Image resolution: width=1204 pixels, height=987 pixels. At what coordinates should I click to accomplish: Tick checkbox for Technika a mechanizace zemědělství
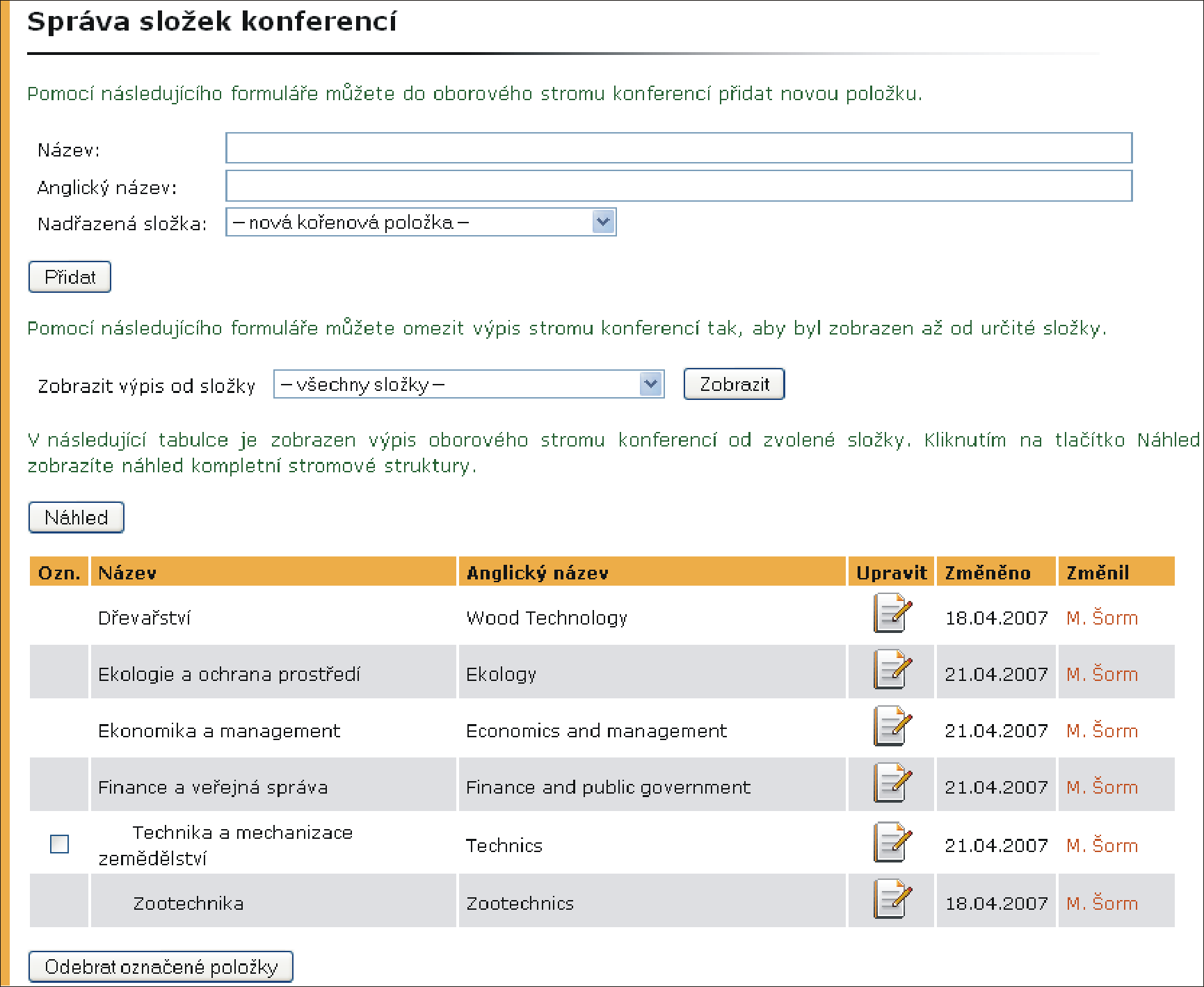click(x=60, y=844)
